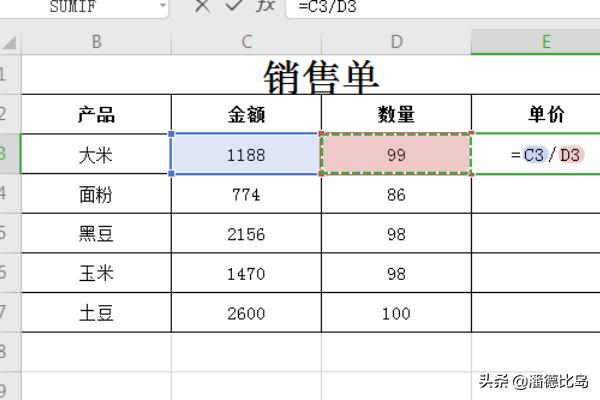Click the editing cell showing =C3/D3
Screen dimensions: 600x400
(536, 154)
